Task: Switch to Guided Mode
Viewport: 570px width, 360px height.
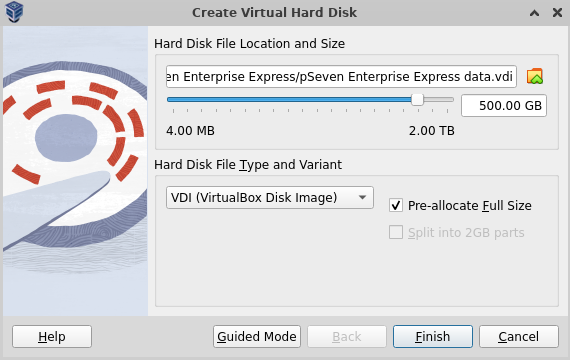Action: 257,336
